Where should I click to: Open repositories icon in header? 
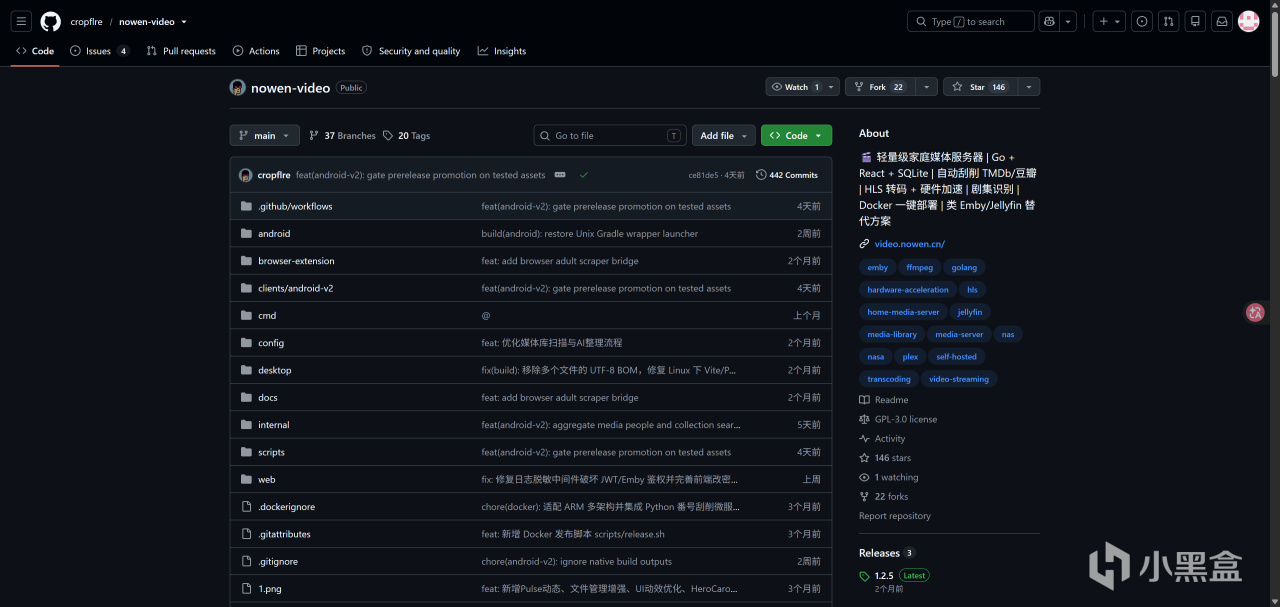click(x=1195, y=21)
